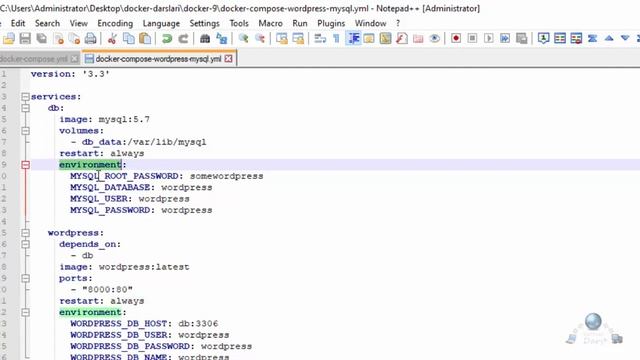Open the ? help menu
Screen dimensions: 640x360
click(x=398, y=23)
